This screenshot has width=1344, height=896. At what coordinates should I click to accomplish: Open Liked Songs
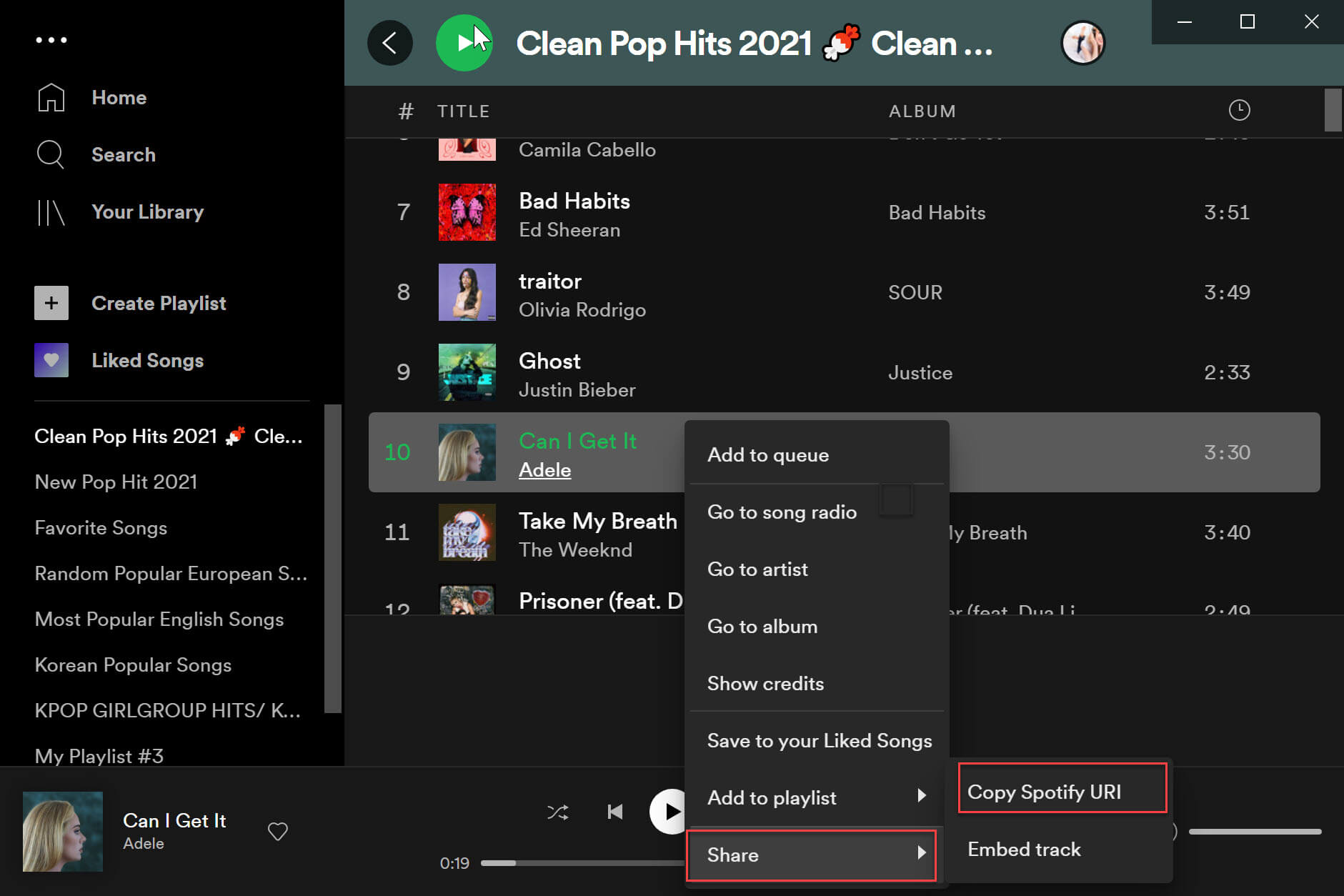[148, 361]
